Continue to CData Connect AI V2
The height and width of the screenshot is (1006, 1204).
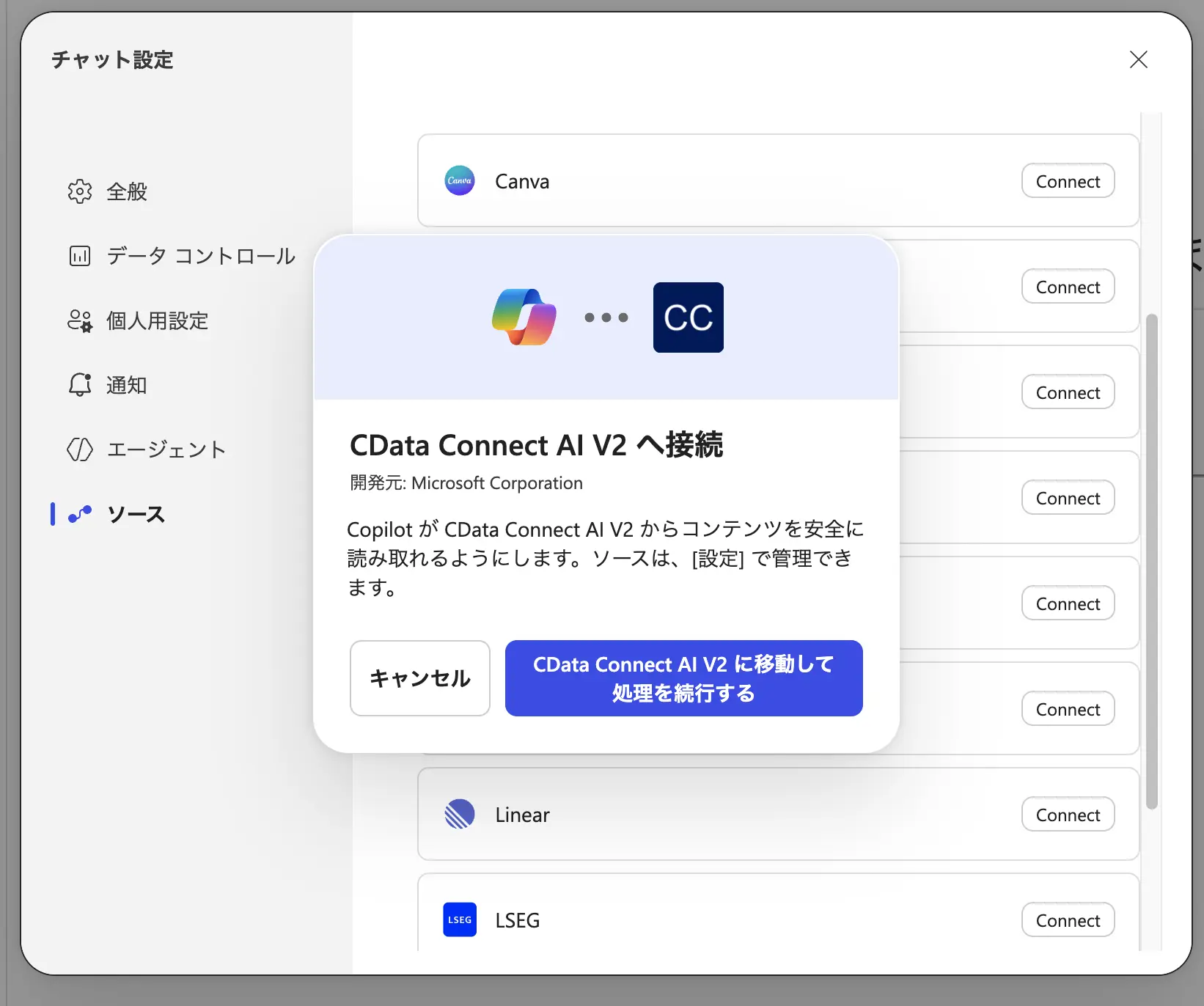pyautogui.click(x=683, y=678)
